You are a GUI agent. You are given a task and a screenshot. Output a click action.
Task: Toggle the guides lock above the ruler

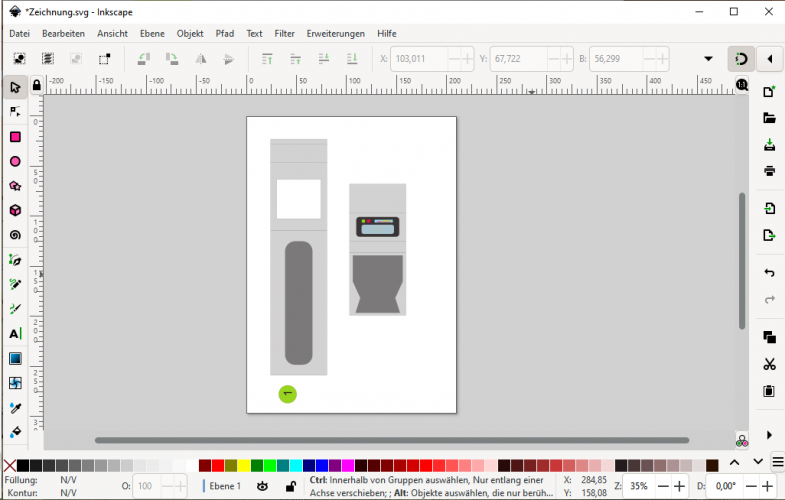tap(37, 86)
